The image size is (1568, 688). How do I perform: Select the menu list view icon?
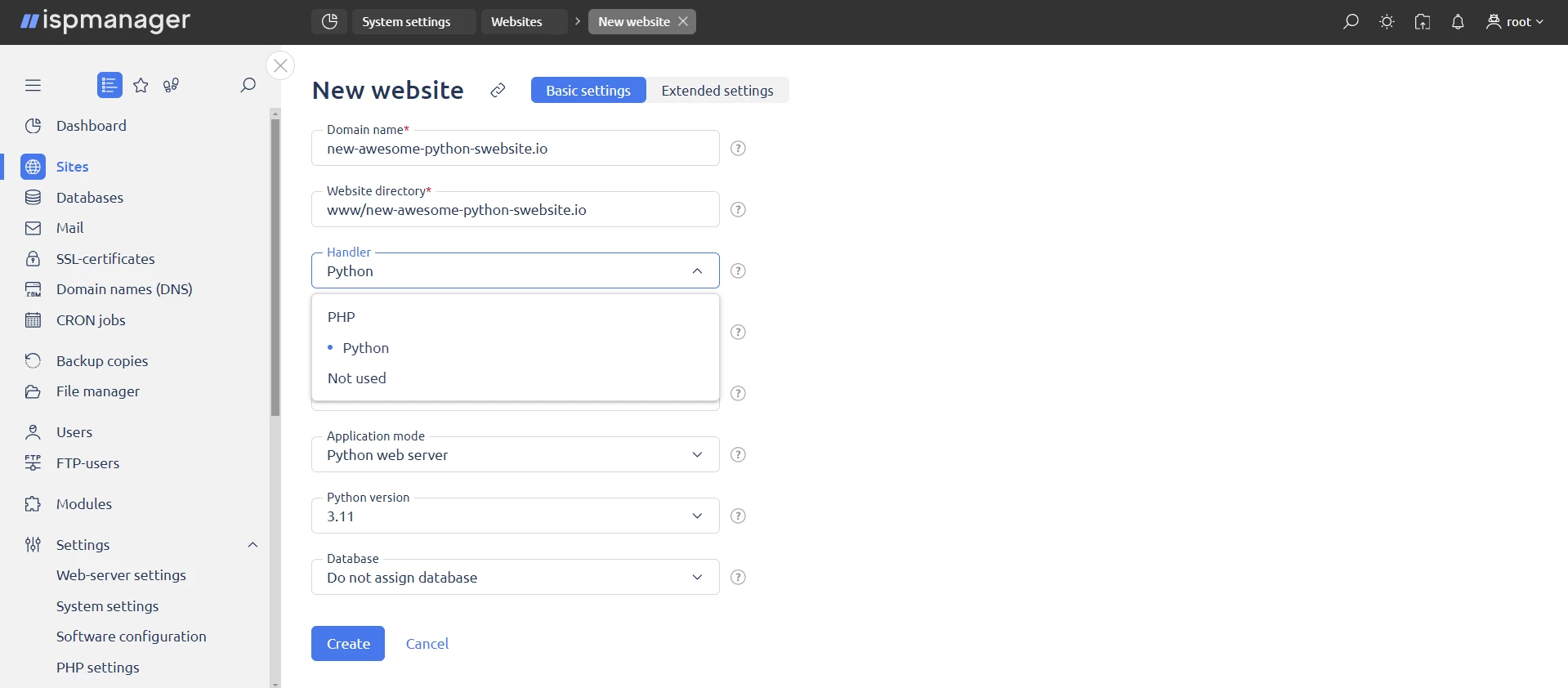coord(109,85)
